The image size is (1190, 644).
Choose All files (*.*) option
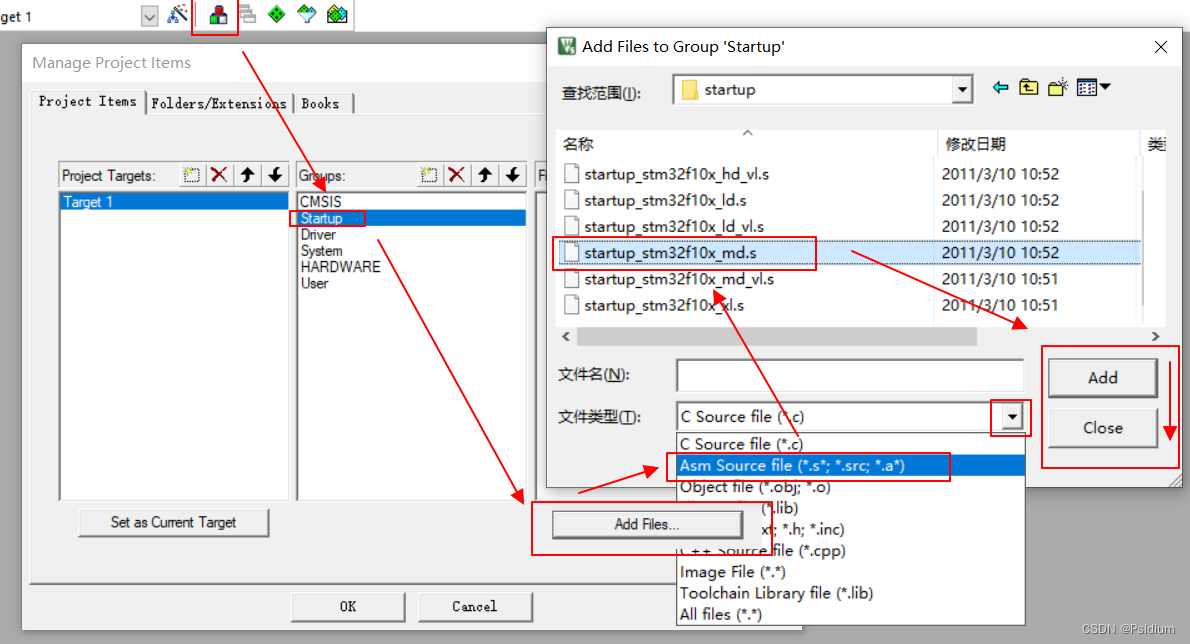(850, 614)
